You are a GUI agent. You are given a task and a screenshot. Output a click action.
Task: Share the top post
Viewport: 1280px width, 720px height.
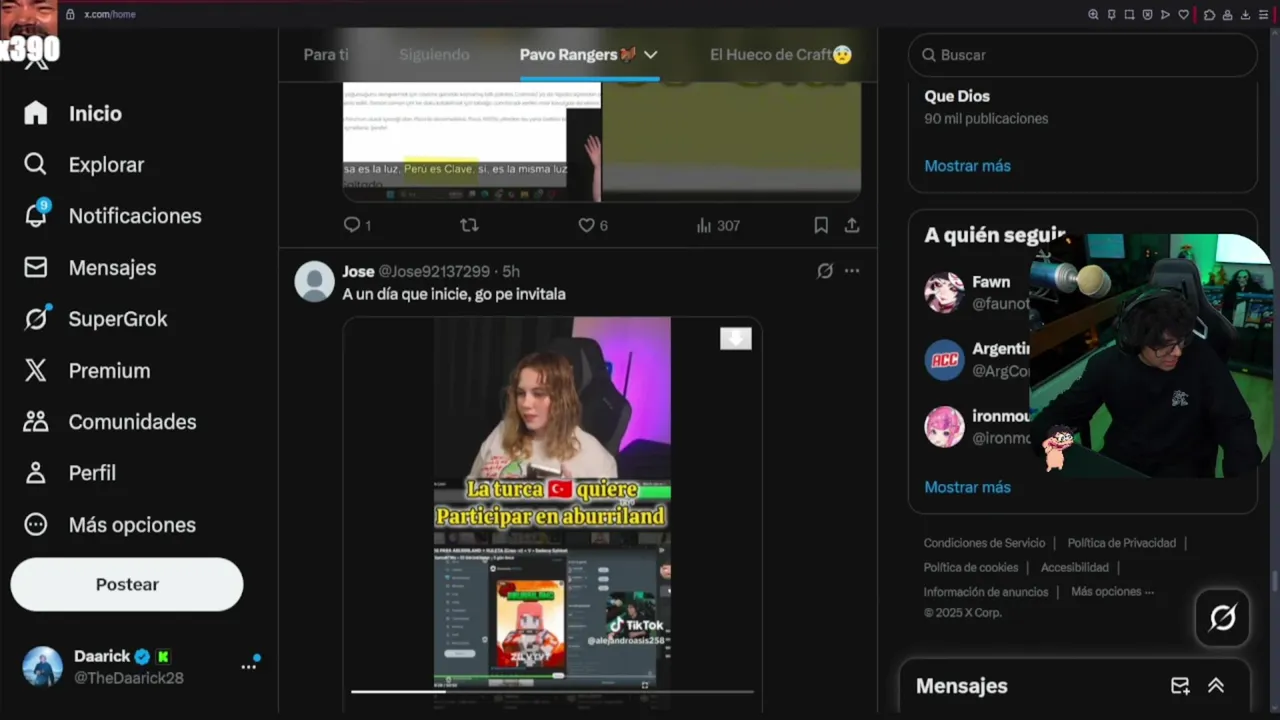coord(852,226)
